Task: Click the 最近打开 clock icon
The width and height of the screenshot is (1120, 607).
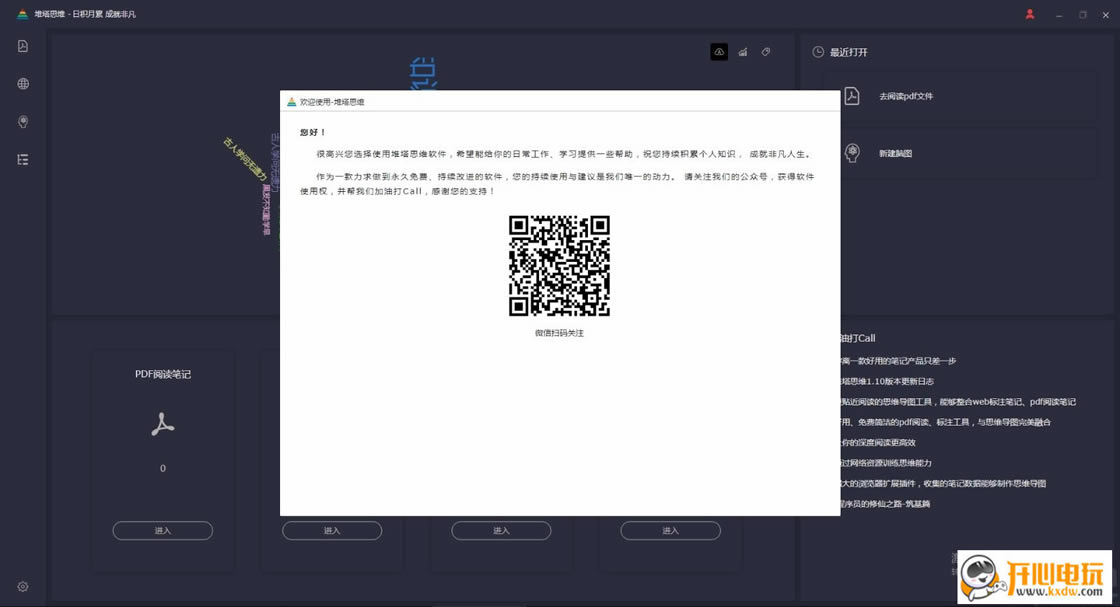Action: (x=818, y=51)
